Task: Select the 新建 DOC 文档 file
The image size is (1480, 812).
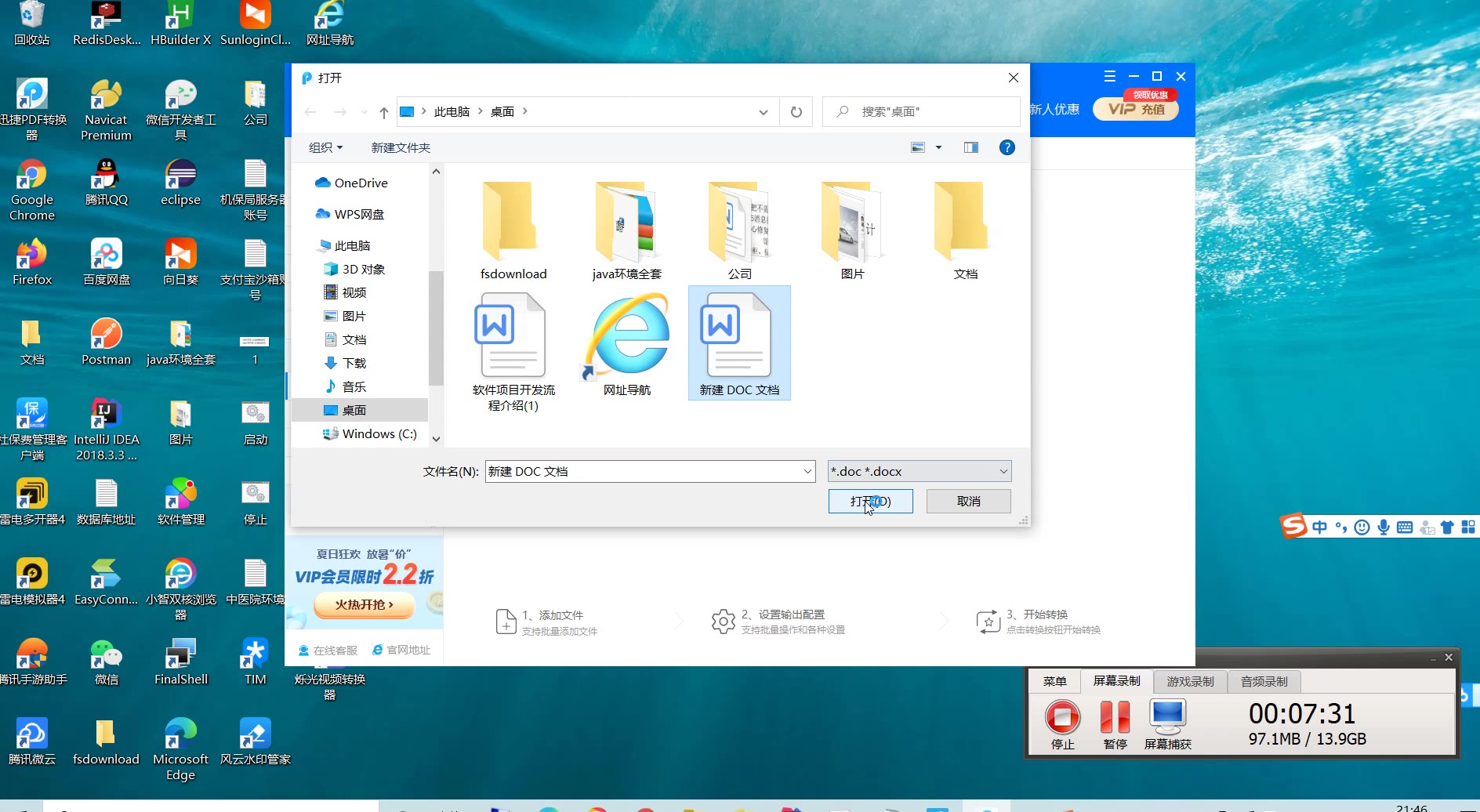Action: [739, 343]
